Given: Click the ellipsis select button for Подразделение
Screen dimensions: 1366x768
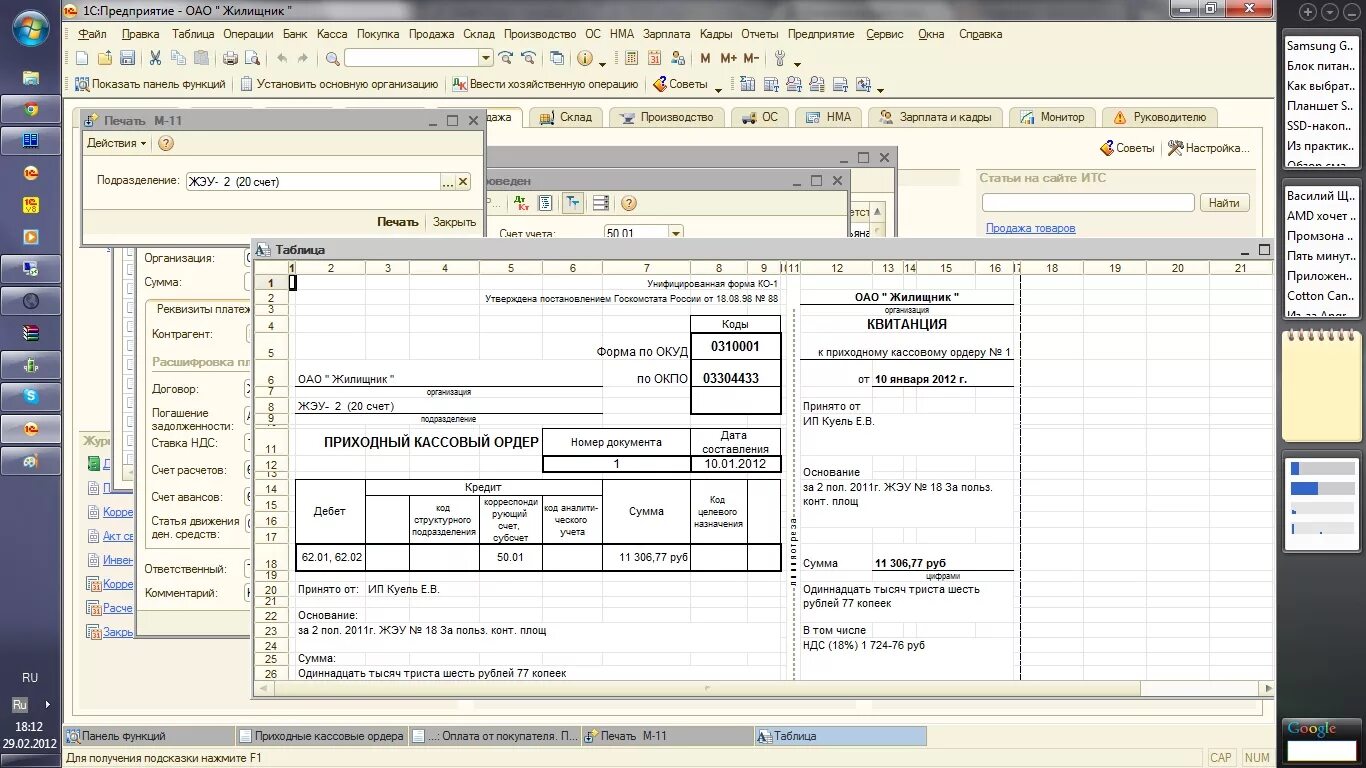Looking at the screenshot, I should click(447, 182).
